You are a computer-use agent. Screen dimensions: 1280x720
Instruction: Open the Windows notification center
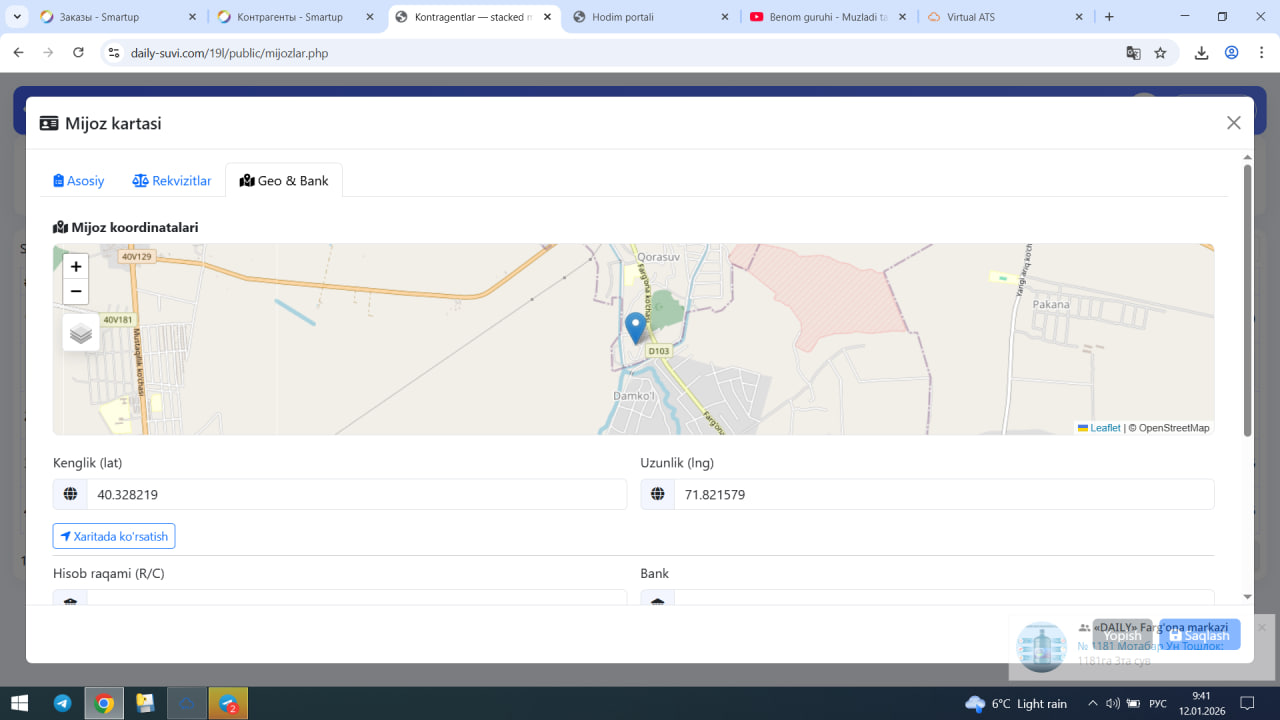[x=1247, y=703]
